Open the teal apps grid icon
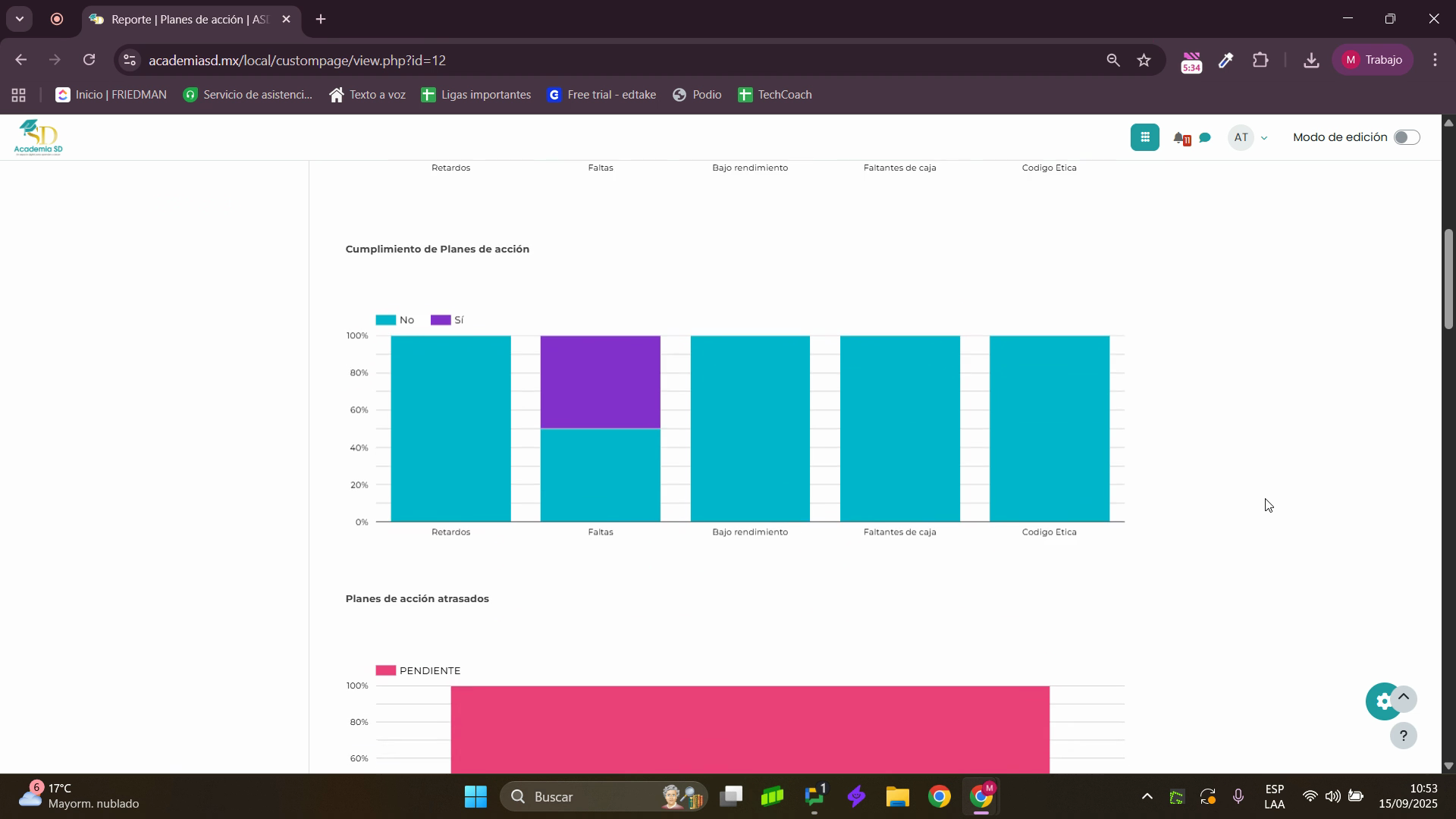 point(1144,137)
